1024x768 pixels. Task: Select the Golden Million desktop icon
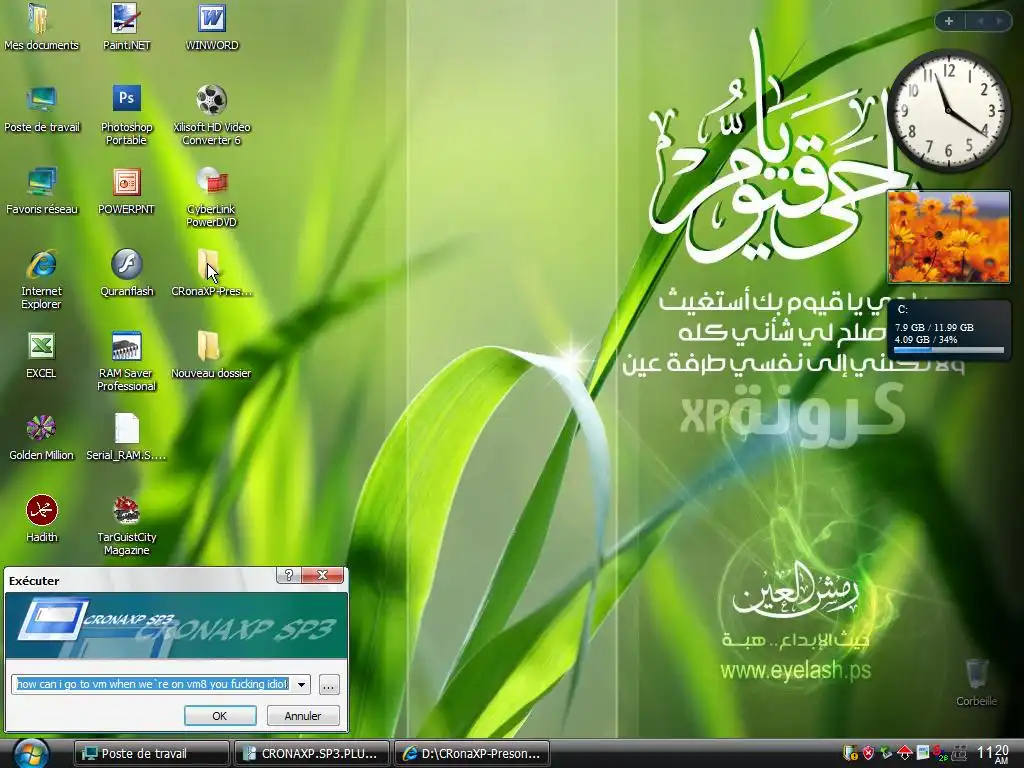click(41, 438)
